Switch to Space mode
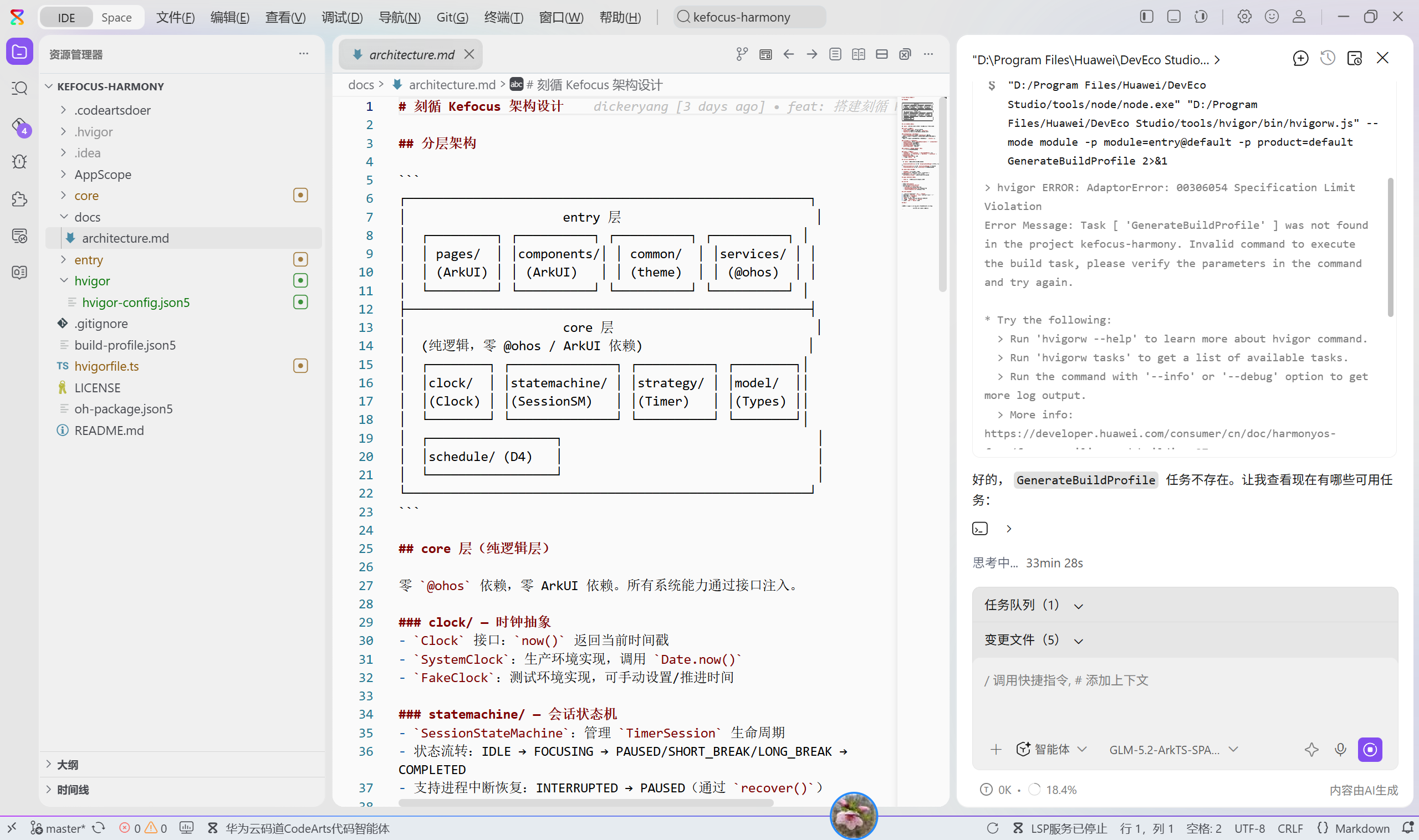This screenshot has width=1419, height=840. click(116, 18)
